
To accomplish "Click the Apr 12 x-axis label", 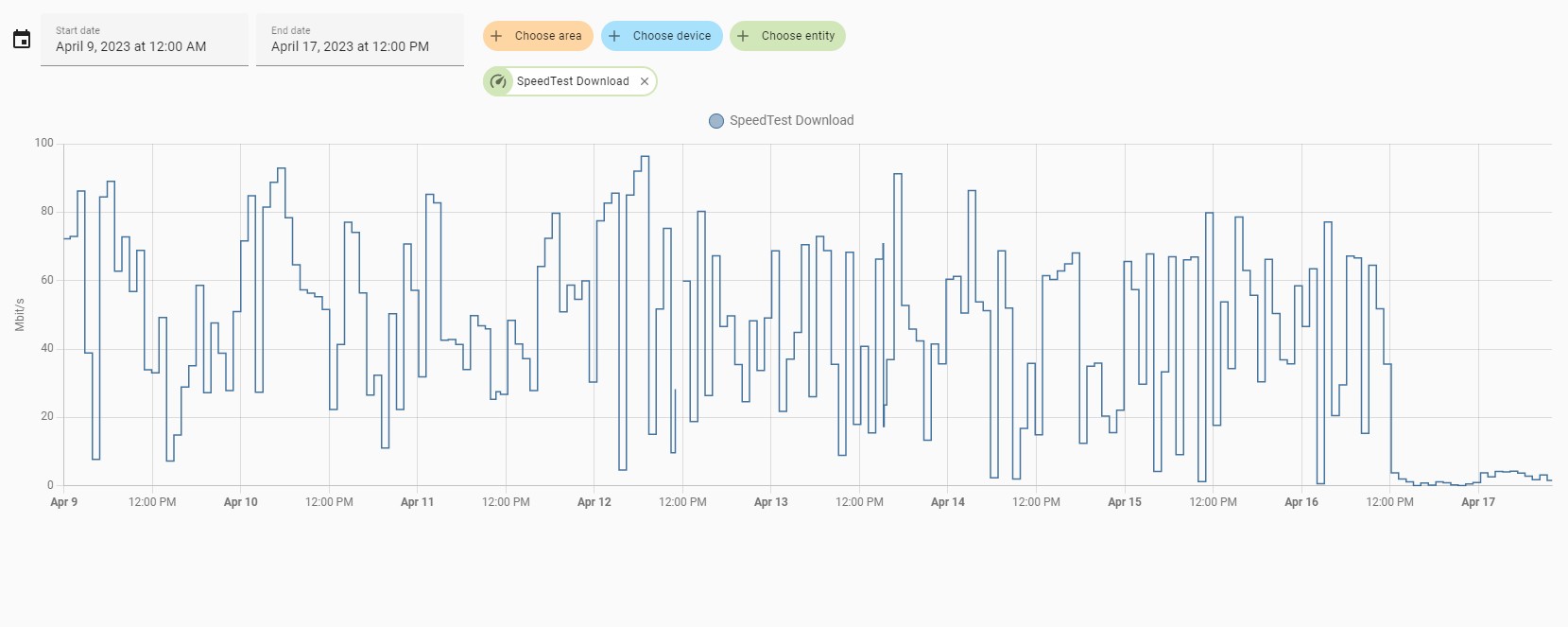I will [x=594, y=502].
